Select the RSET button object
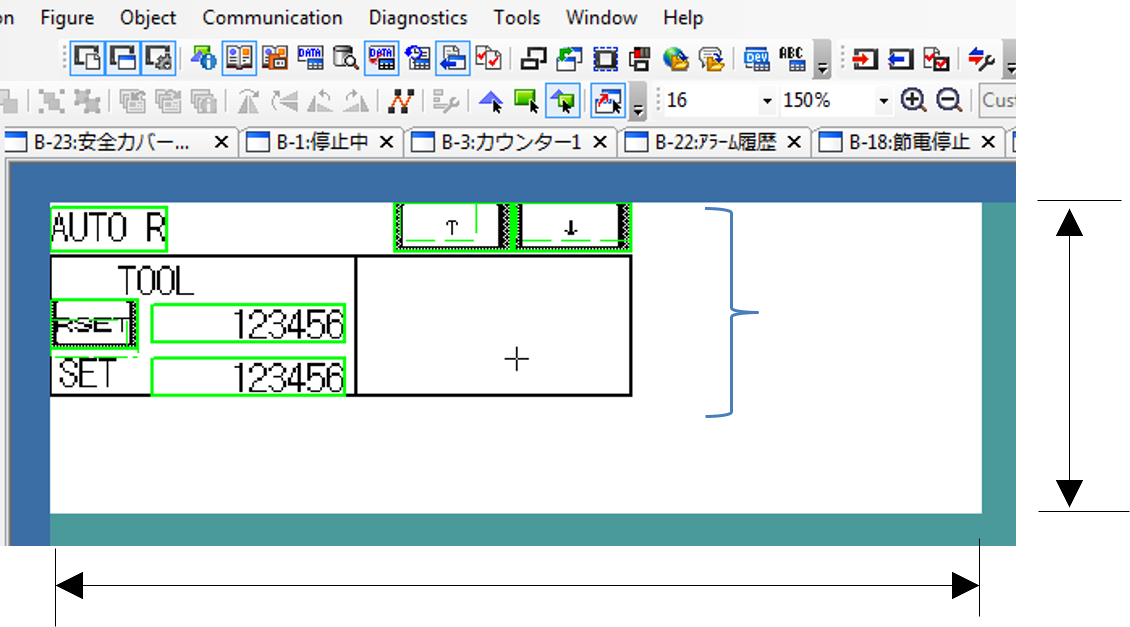 pyautogui.click(x=94, y=324)
